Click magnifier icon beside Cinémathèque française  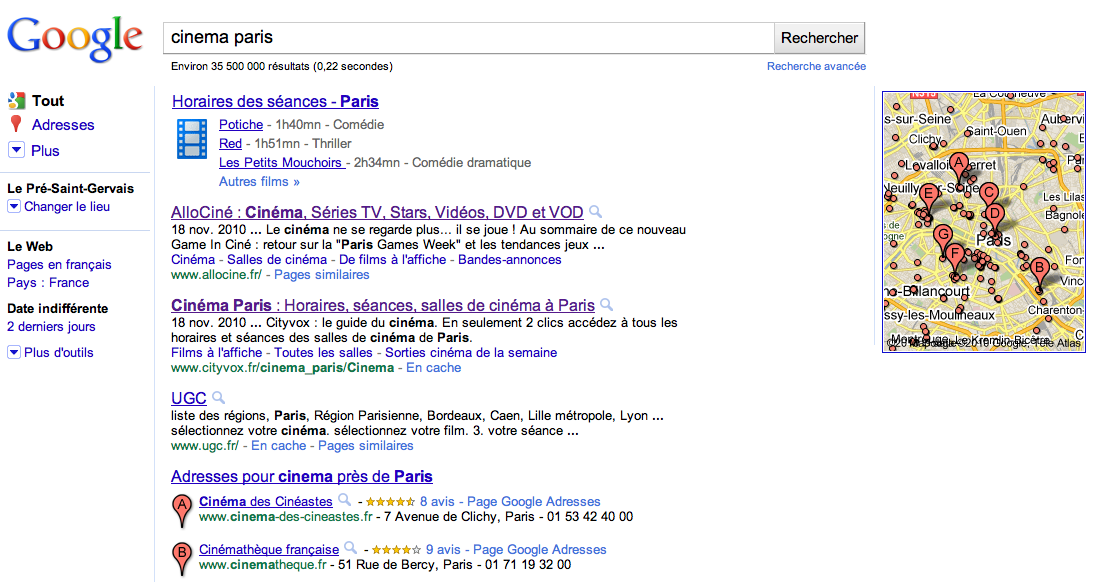click(x=351, y=548)
